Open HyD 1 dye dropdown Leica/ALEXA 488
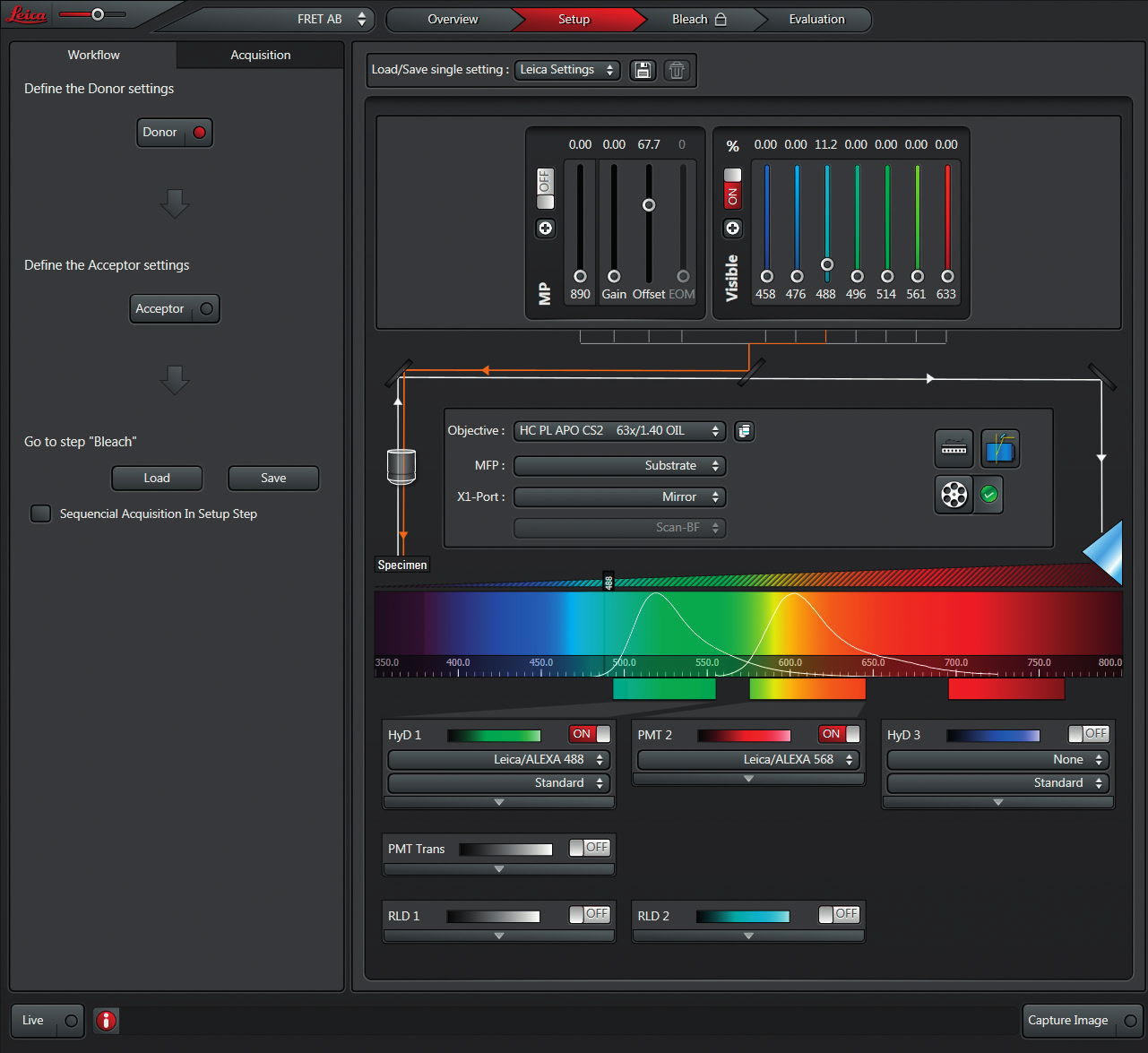Viewport: 1148px width, 1053px height. click(499, 760)
